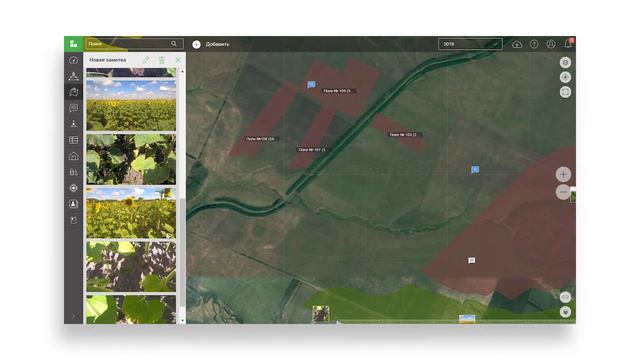Open the structure hierarchy icon in sidebar
The height and width of the screenshot is (360, 640).
[73, 76]
